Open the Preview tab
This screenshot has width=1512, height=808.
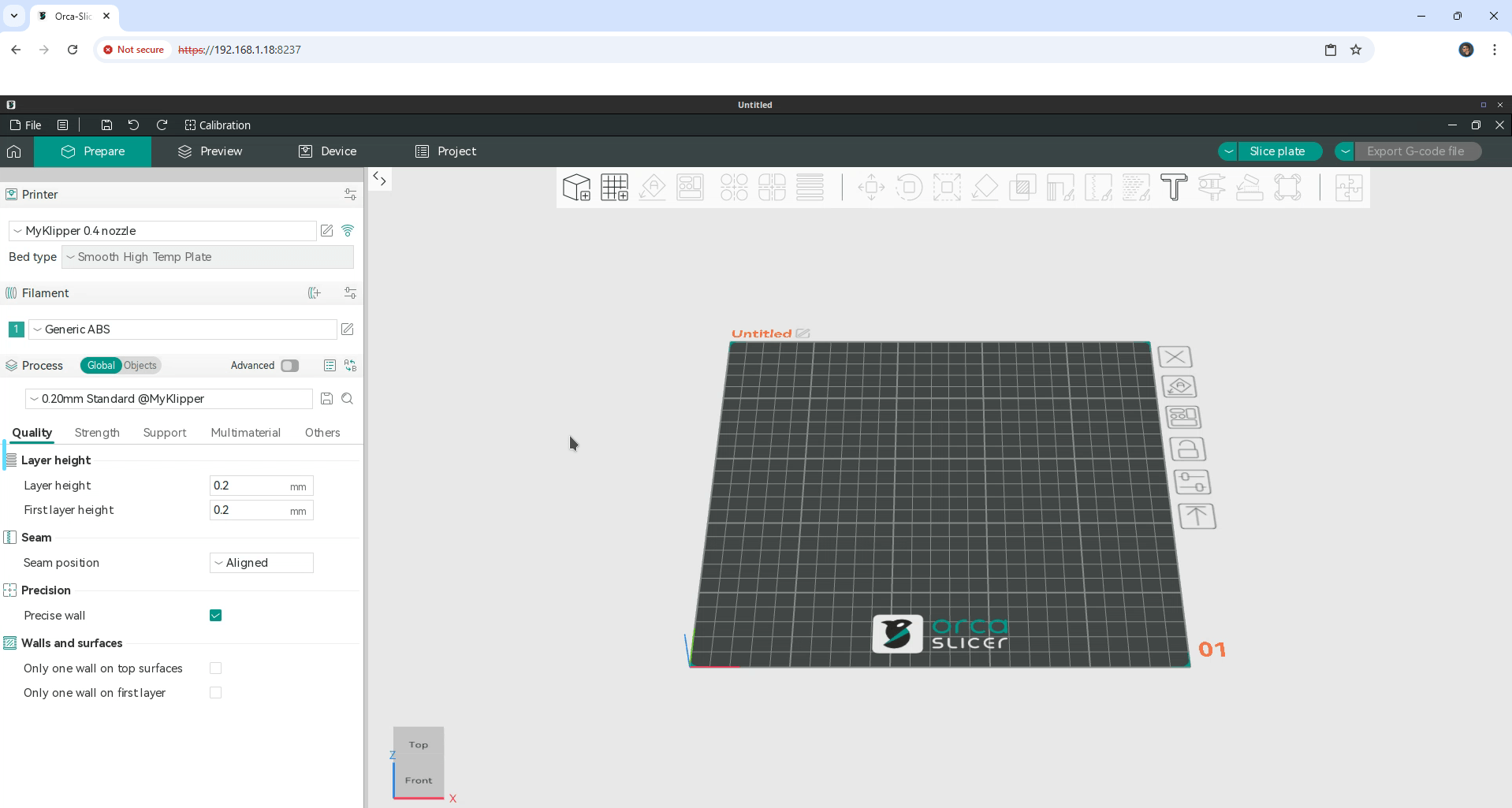coord(210,151)
